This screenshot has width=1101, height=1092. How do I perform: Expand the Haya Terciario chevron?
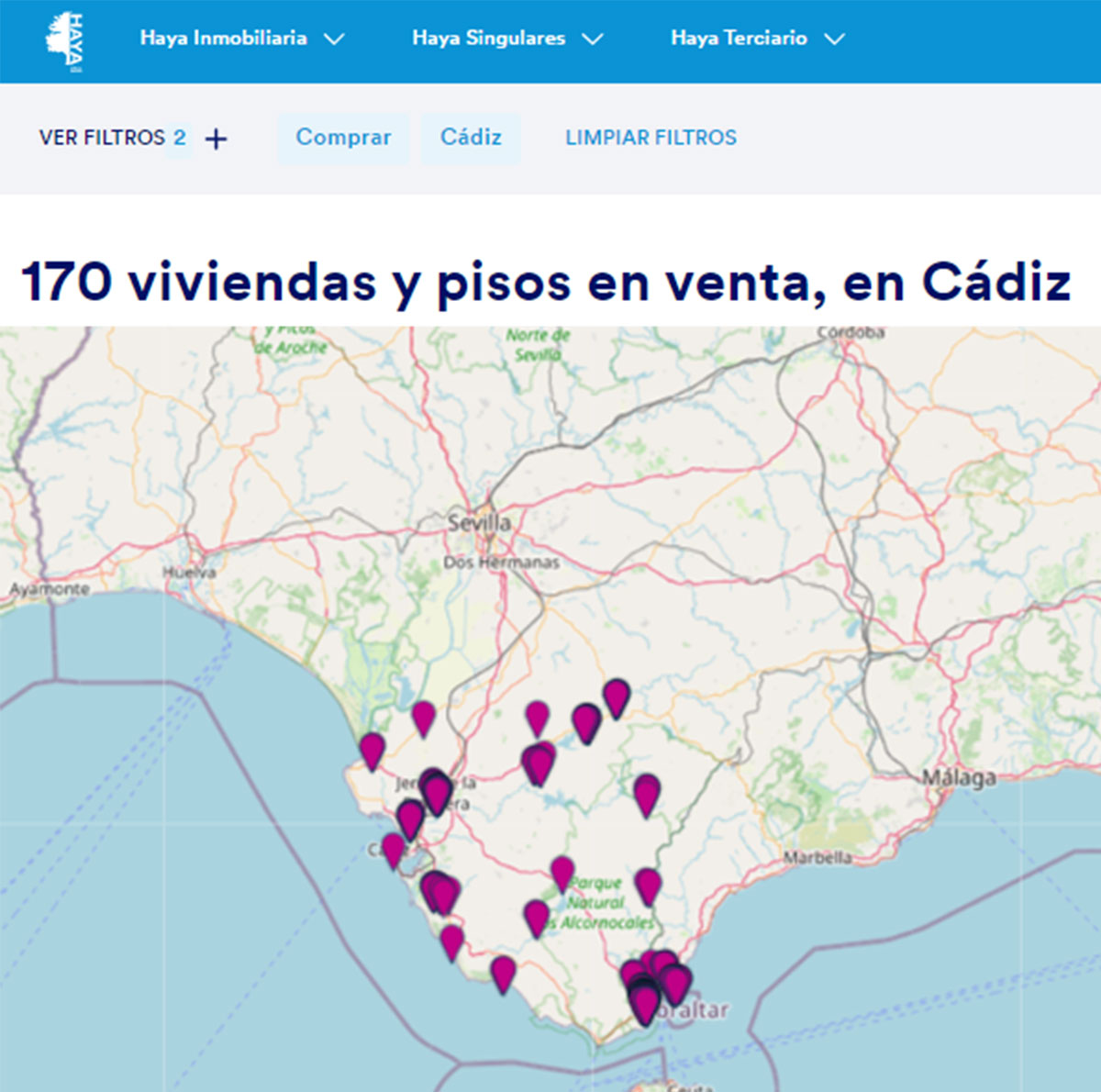click(833, 39)
